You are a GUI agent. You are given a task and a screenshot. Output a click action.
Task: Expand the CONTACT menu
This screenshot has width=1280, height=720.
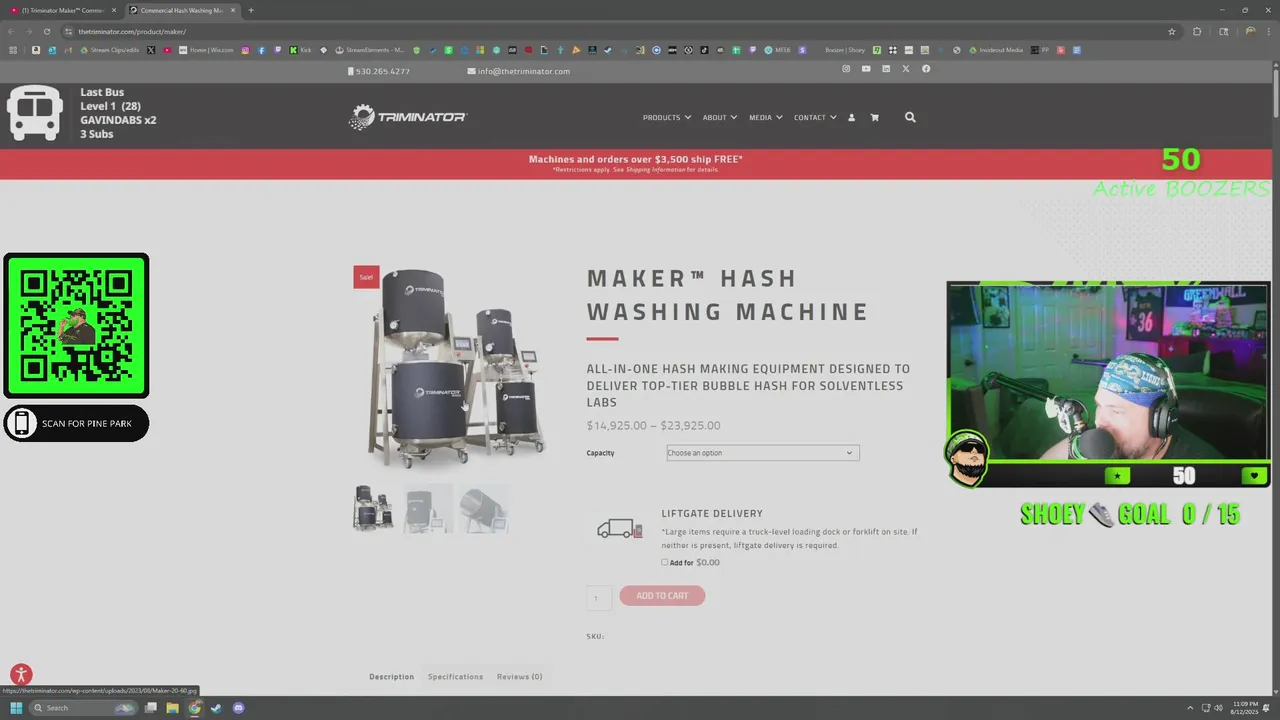[x=815, y=117]
